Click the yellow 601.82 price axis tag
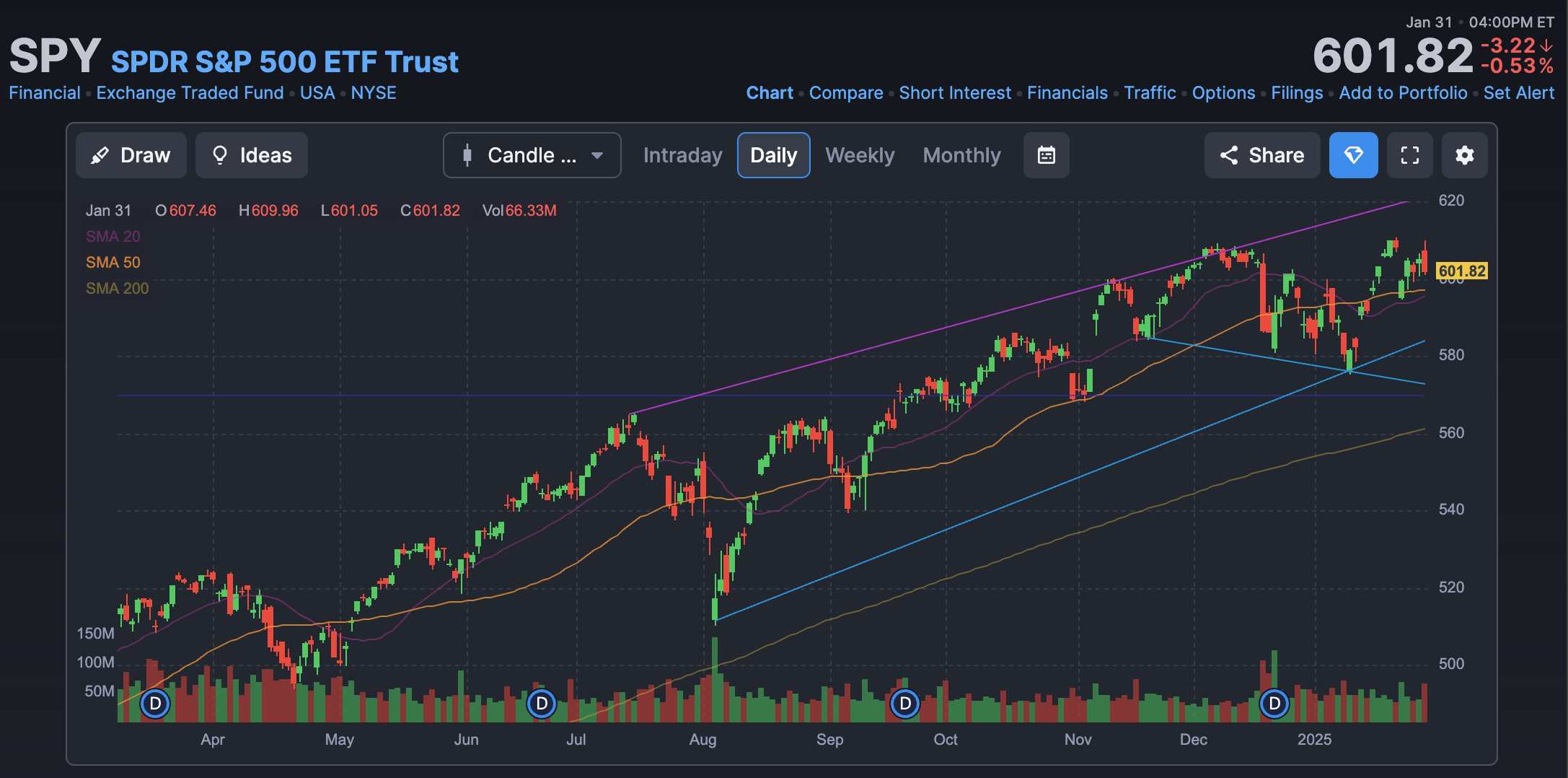The width and height of the screenshot is (1568, 778). [1462, 271]
